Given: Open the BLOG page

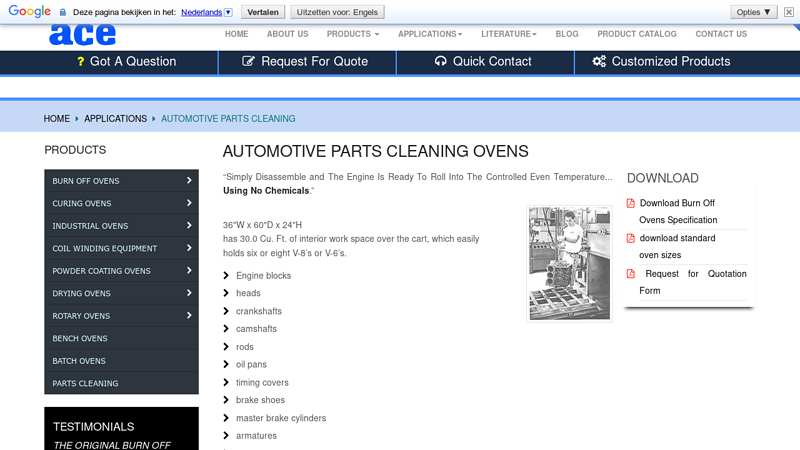Looking at the screenshot, I should point(567,34).
